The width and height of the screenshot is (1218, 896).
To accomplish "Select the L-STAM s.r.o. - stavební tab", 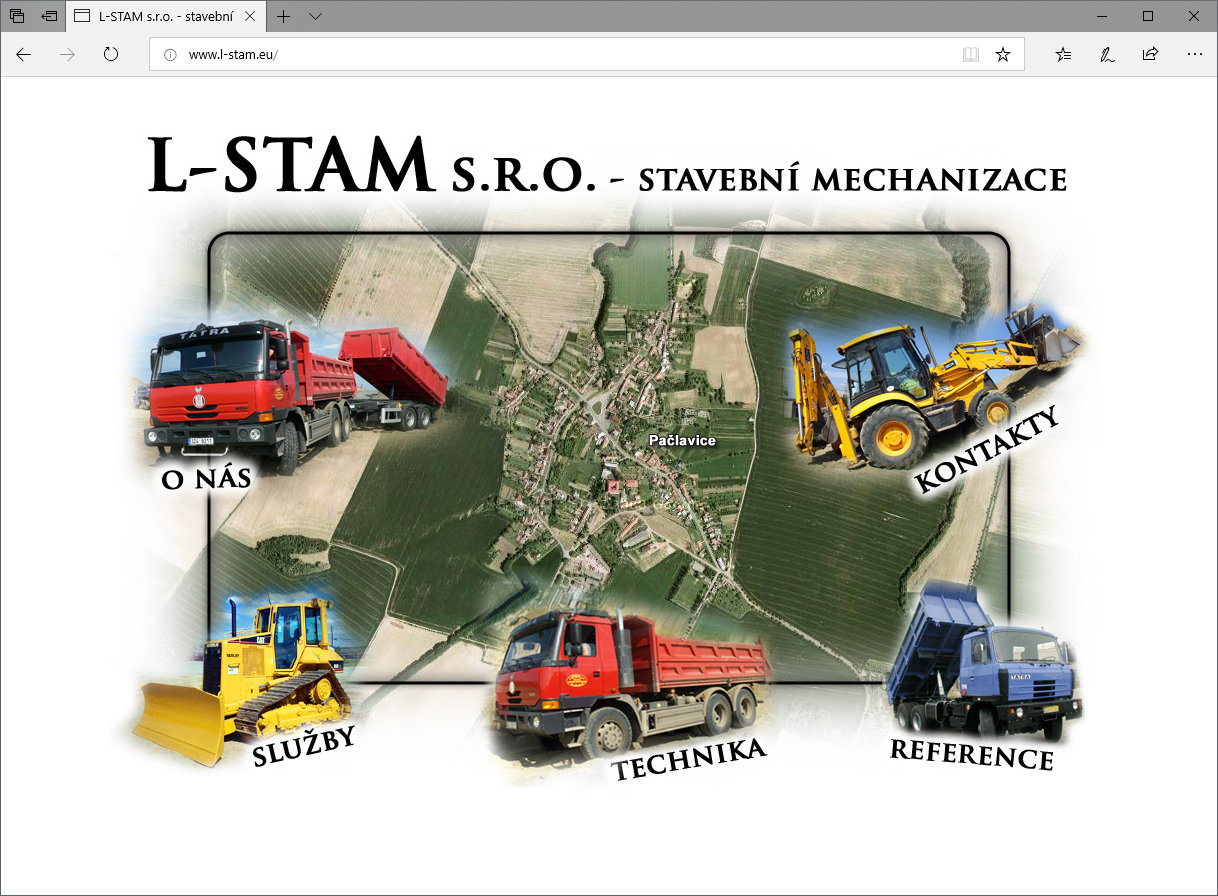I will (166, 16).
